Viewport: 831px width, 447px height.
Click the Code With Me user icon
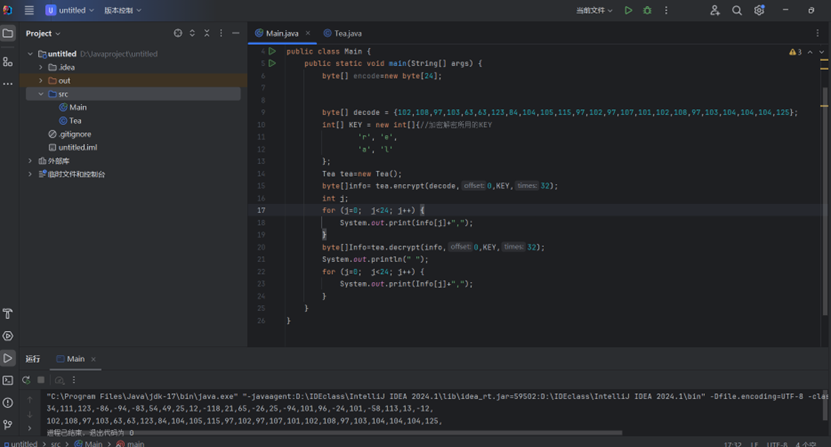714,10
